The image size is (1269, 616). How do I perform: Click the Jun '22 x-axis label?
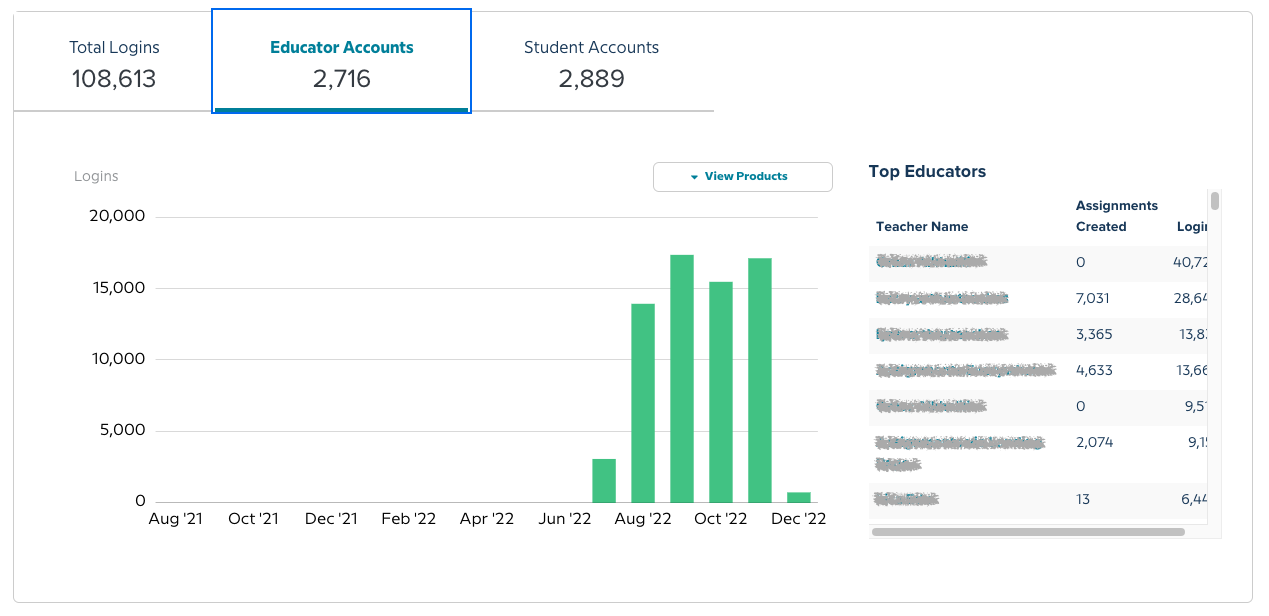coord(565,519)
